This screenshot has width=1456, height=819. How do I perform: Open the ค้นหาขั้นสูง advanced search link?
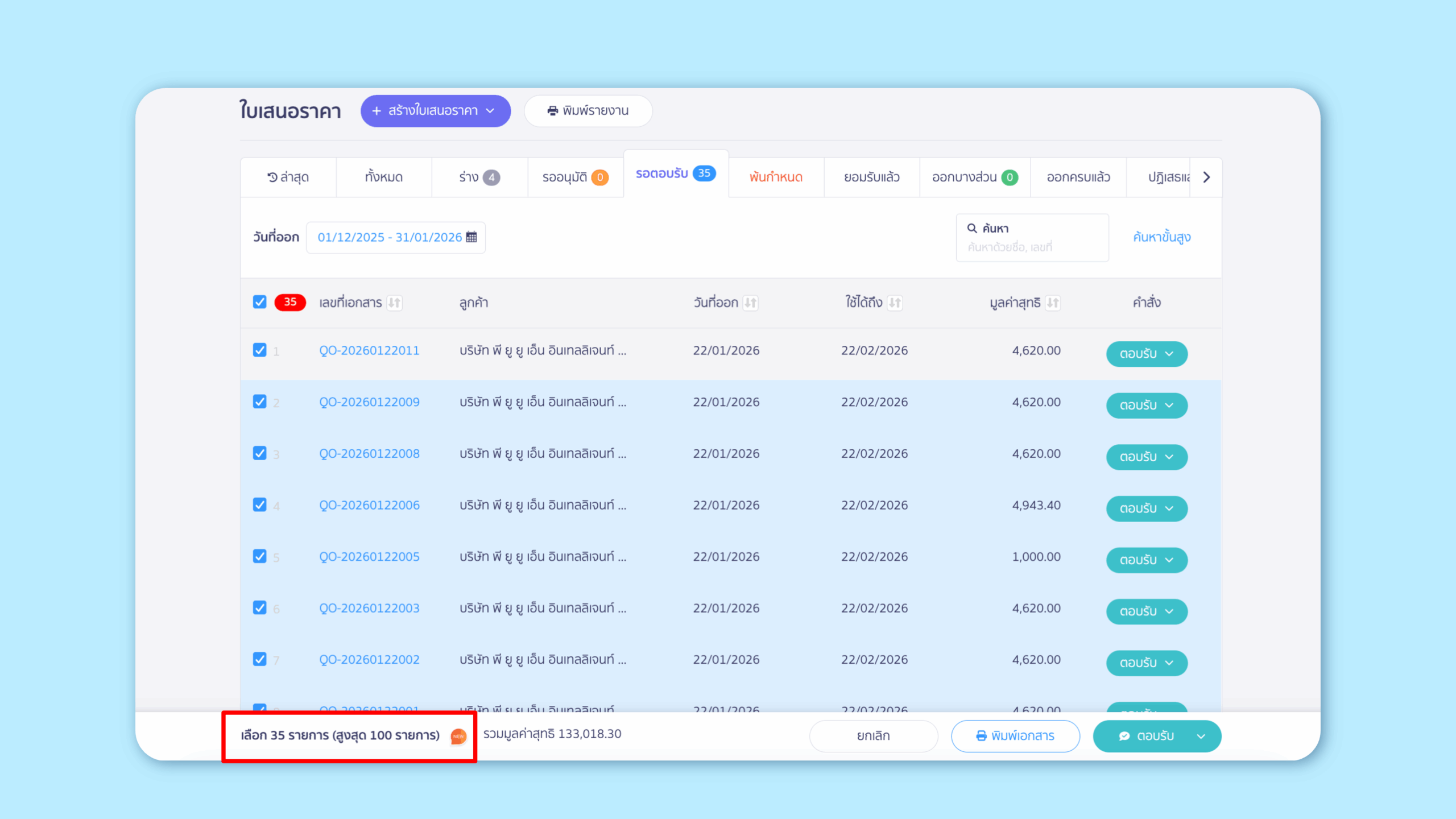tap(1161, 237)
